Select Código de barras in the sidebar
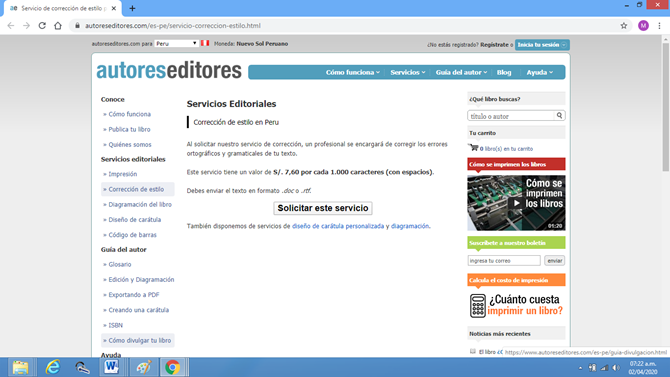670x377 pixels. pos(132,235)
